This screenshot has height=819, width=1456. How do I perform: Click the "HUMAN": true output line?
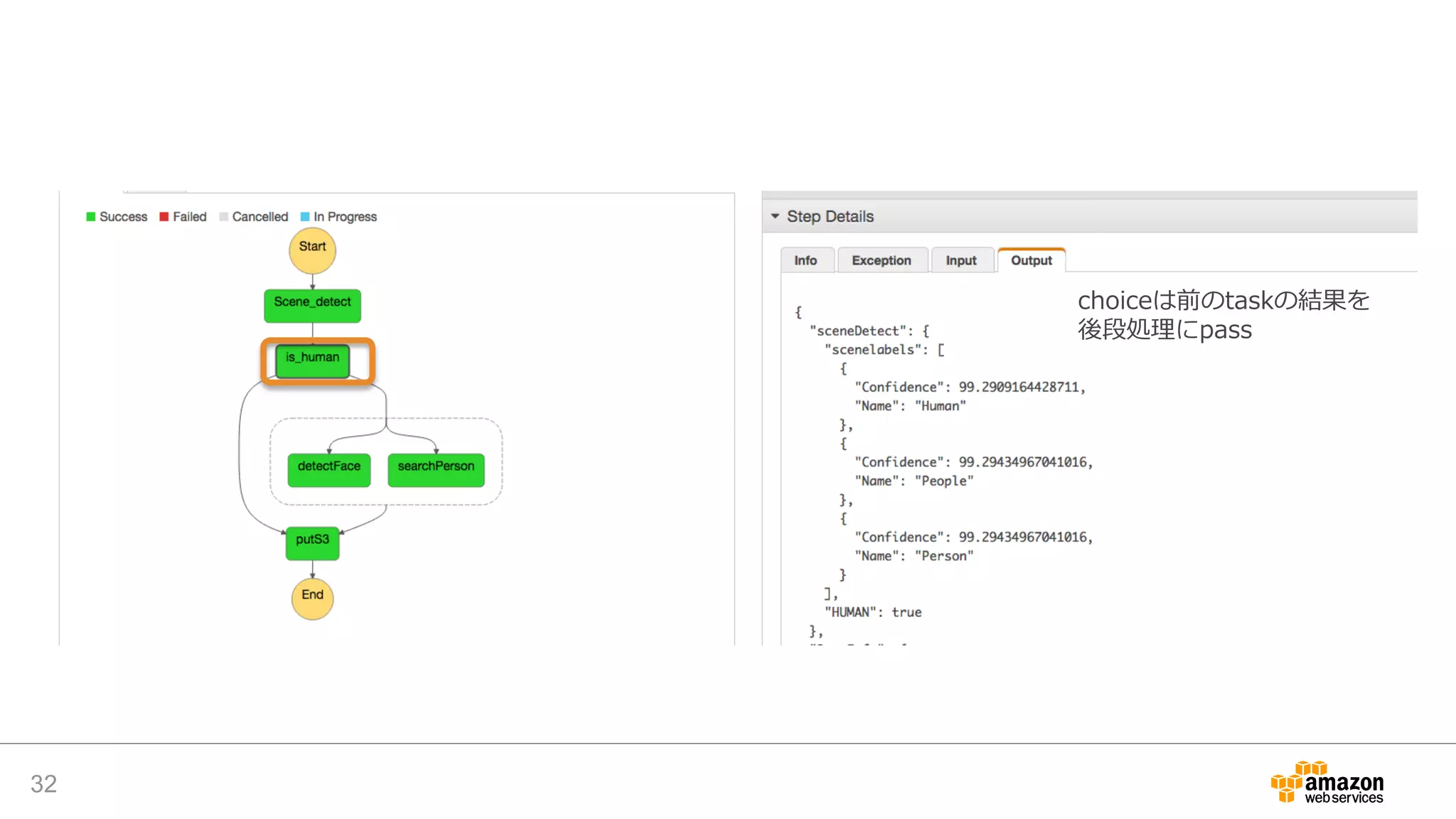coord(872,612)
